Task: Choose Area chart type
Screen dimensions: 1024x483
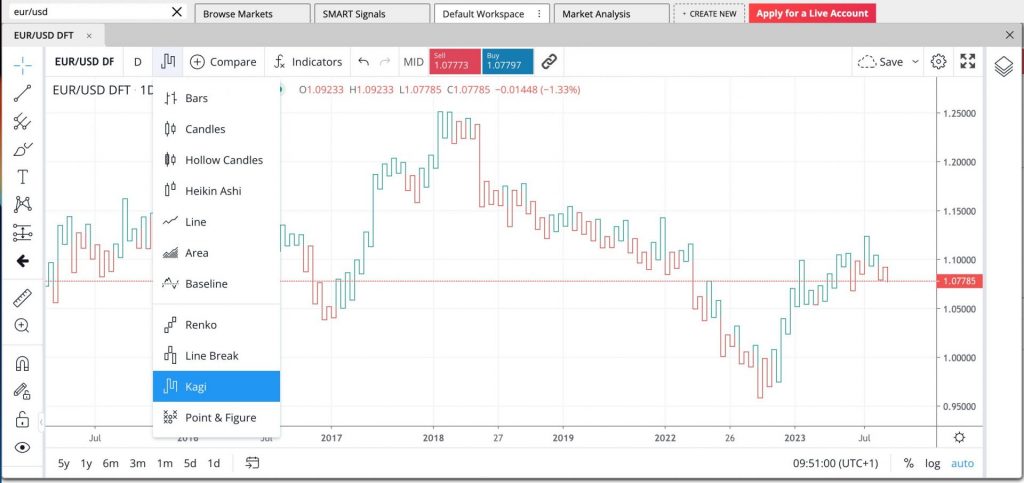Action: click(216, 253)
